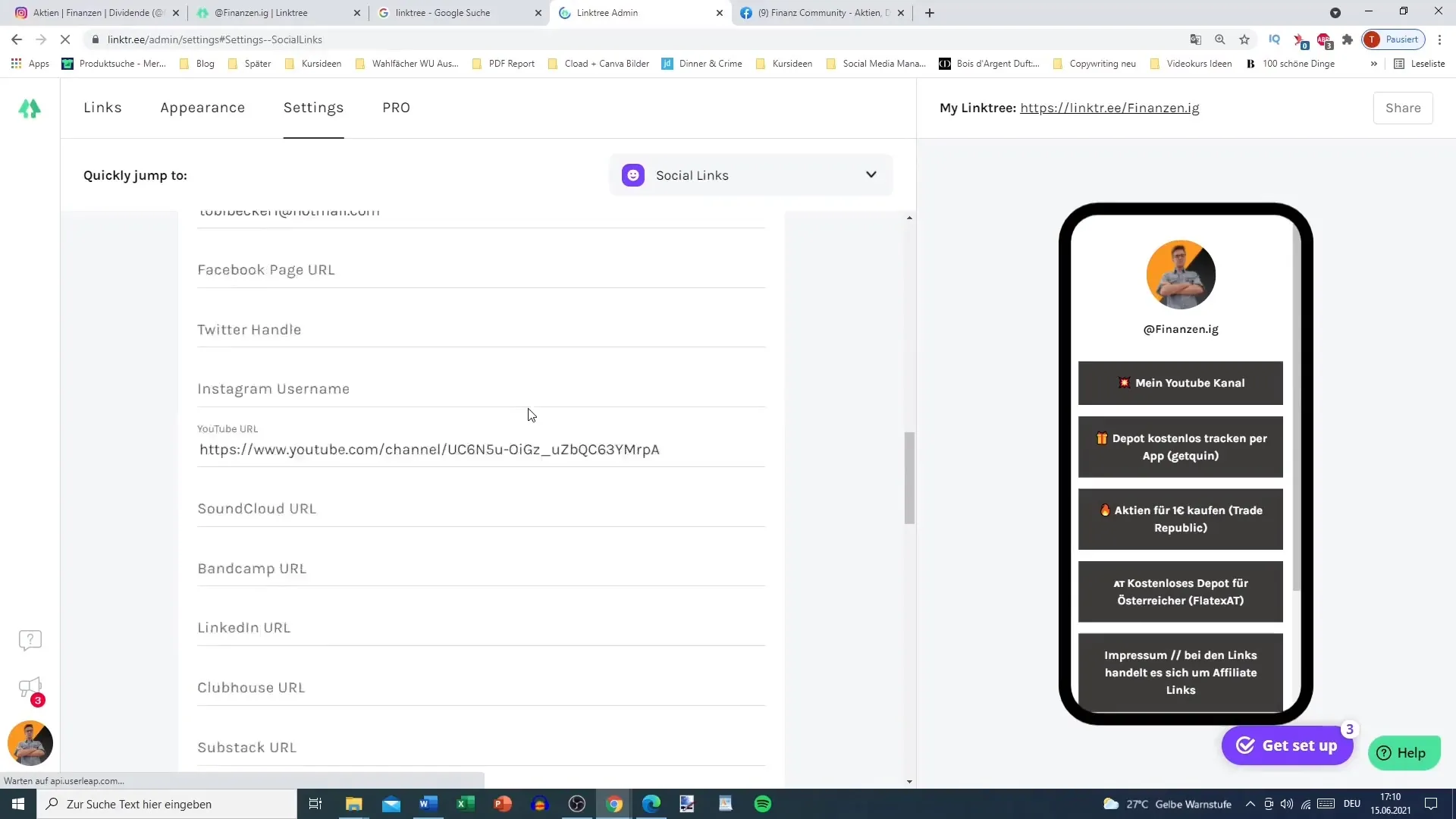This screenshot has height=819, width=1456.
Task: Click the Linktree logo icon
Action: [30, 108]
